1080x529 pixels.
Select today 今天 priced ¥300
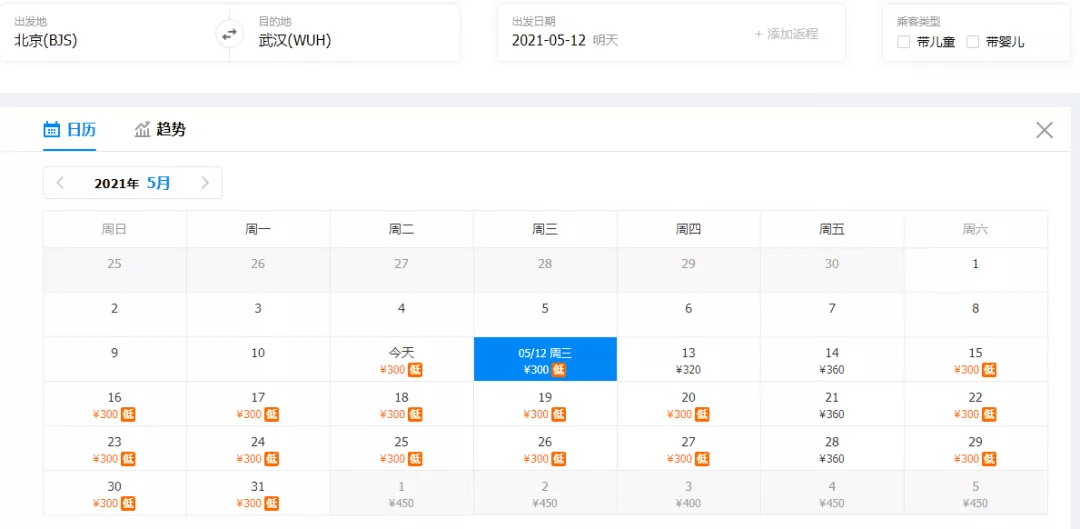point(402,360)
